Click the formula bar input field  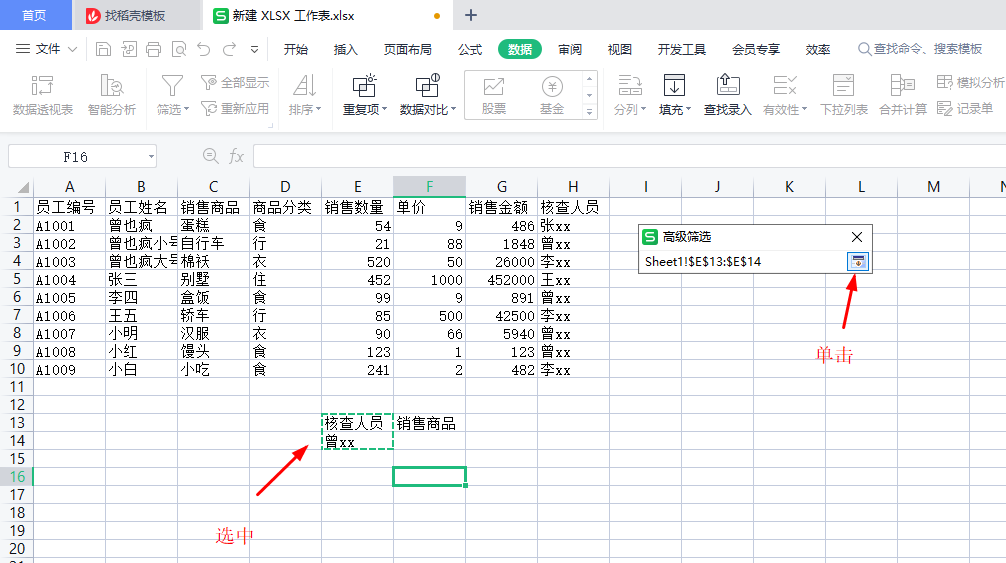tap(629, 156)
